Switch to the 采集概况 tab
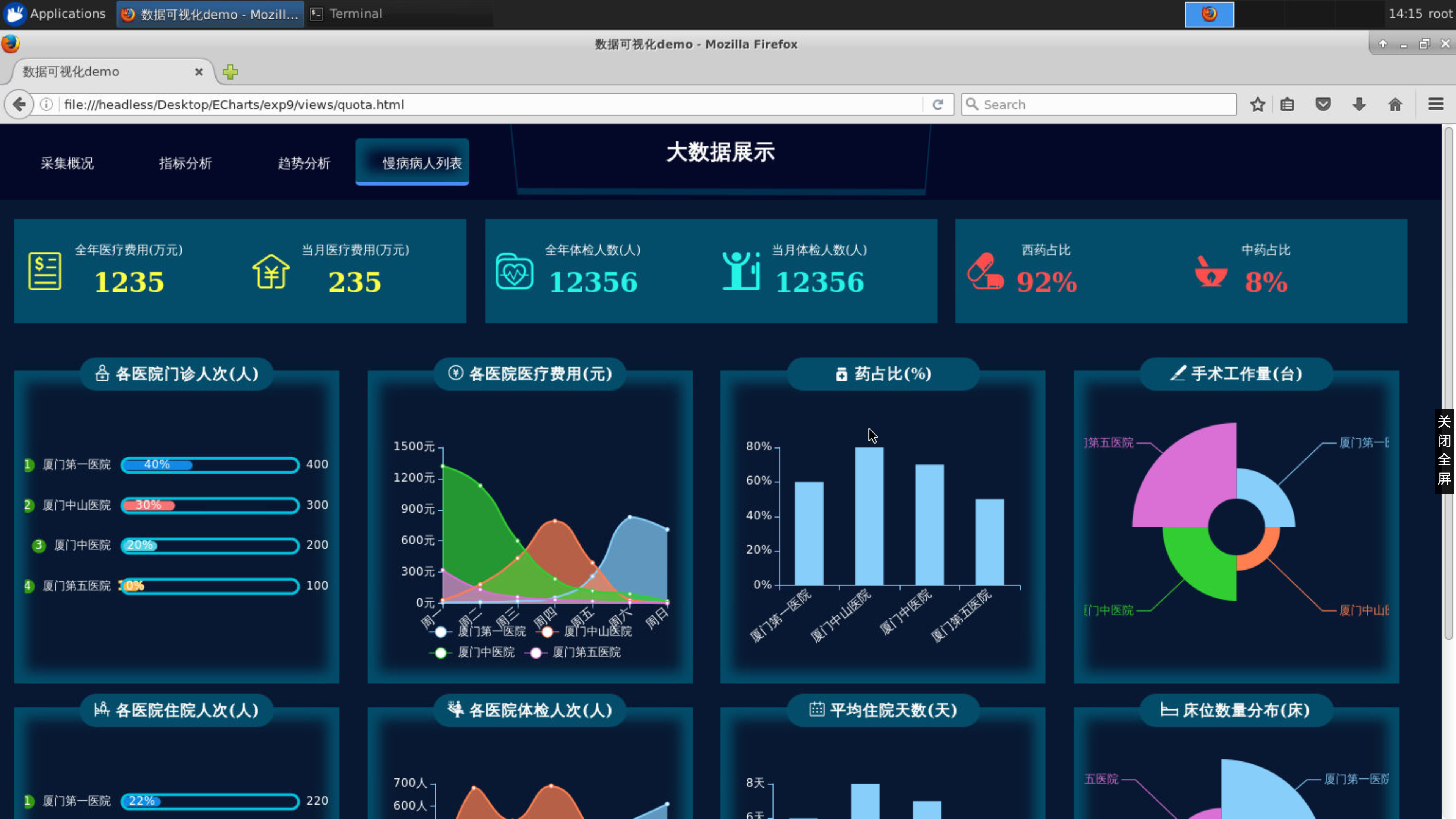1456x819 pixels. click(x=67, y=164)
